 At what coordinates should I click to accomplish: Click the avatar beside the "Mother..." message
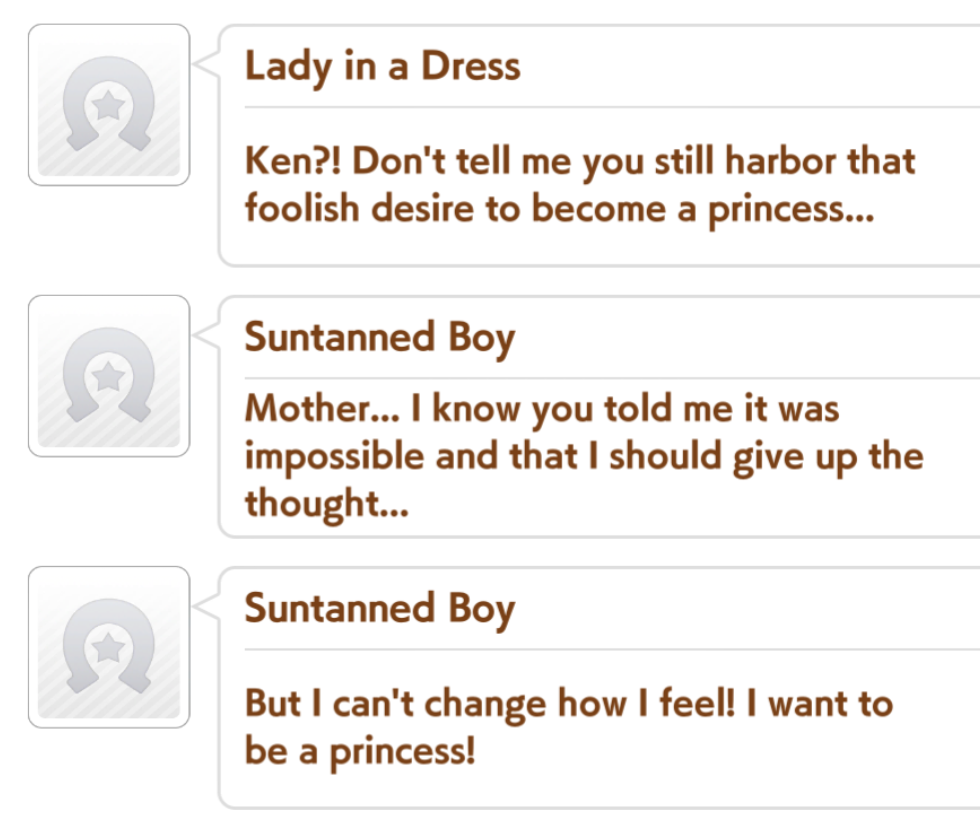(x=108, y=376)
